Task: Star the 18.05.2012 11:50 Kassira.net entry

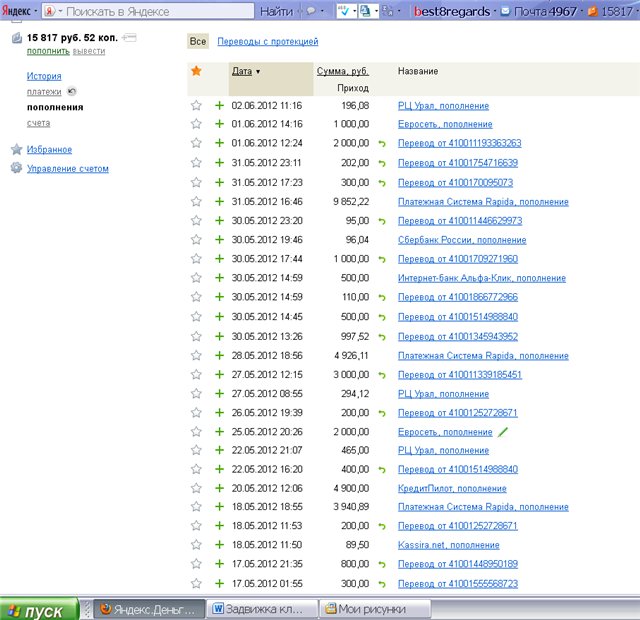Action: coord(196,544)
